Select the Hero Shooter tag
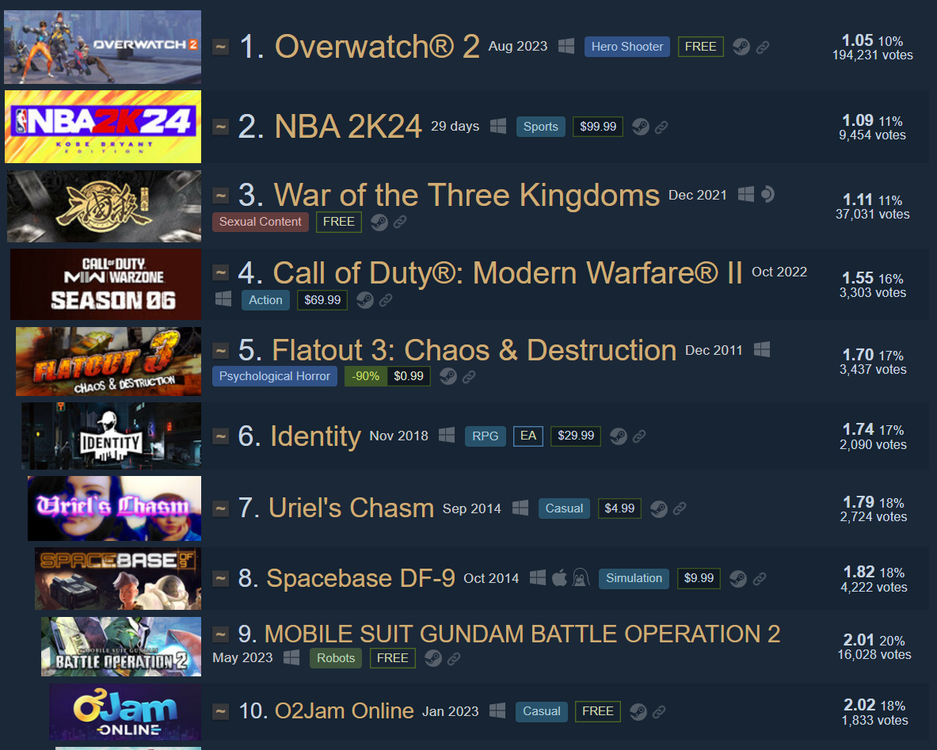 click(627, 47)
